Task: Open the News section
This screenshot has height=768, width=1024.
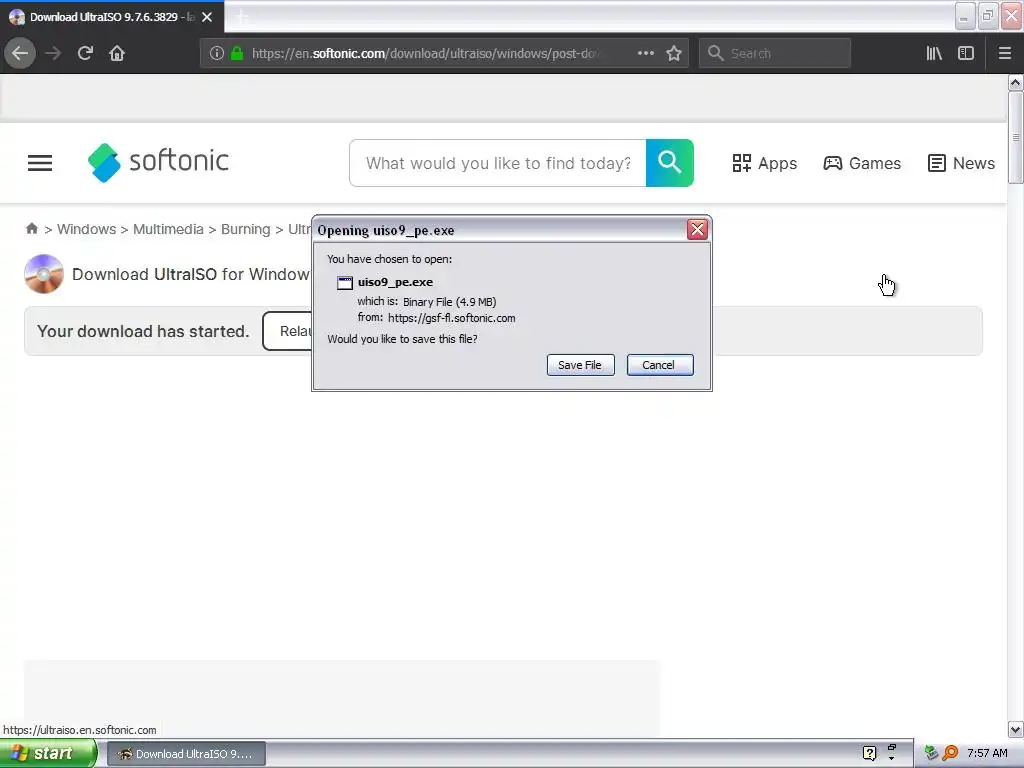Action: [961, 163]
